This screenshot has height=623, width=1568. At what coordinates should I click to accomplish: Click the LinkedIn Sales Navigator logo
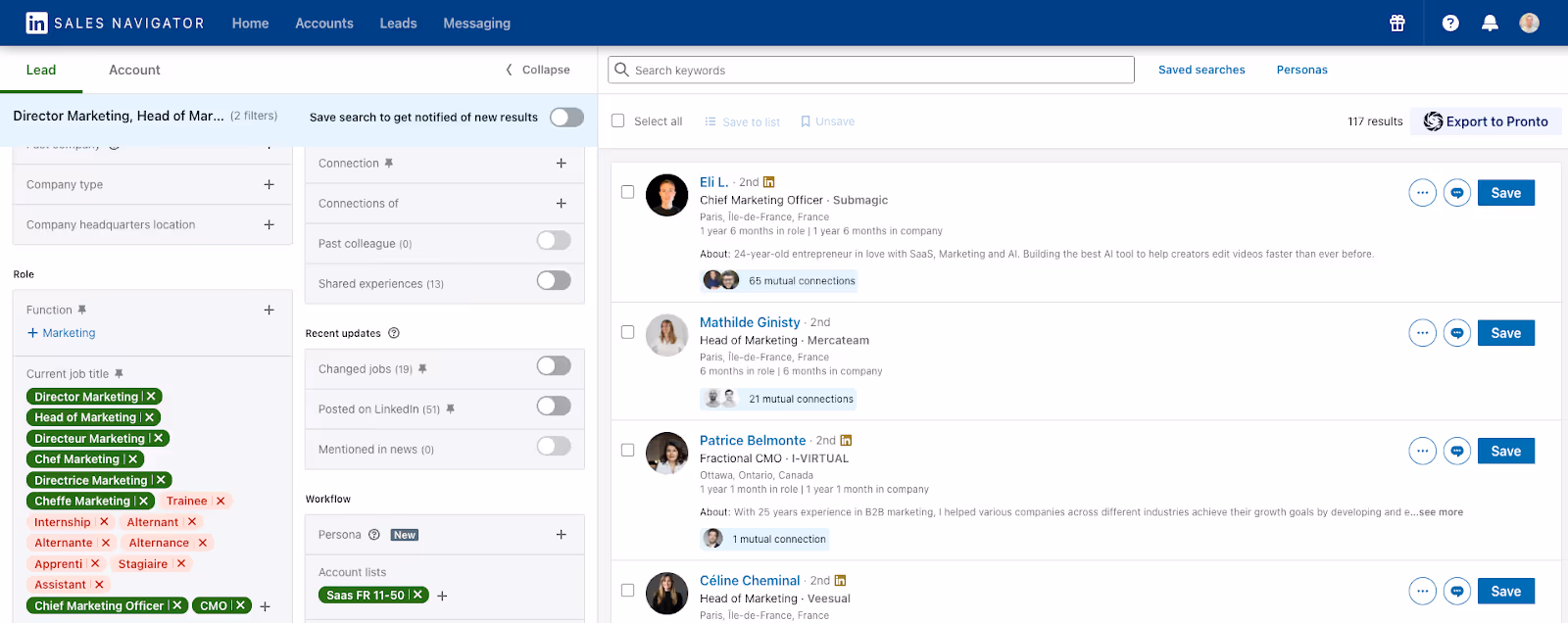tap(115, 23)
